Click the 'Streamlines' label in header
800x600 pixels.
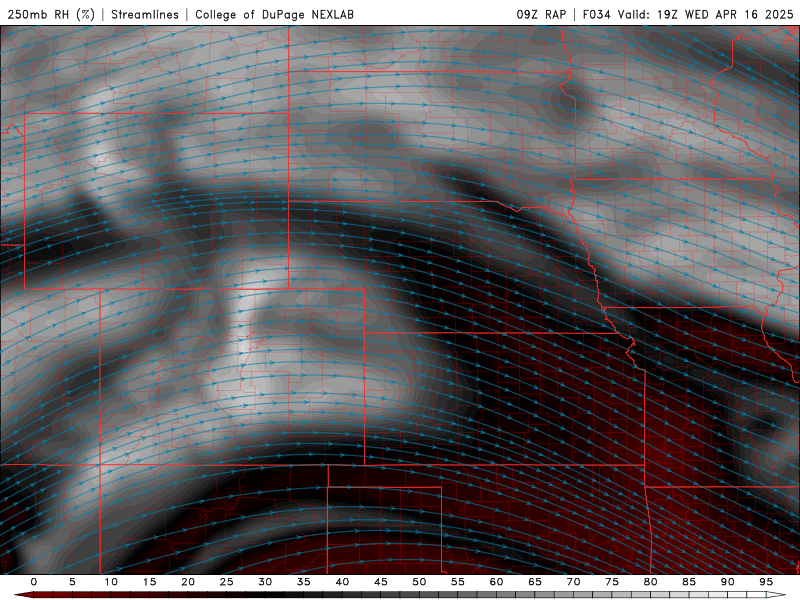pyautogui.click(x=145, y=14)
